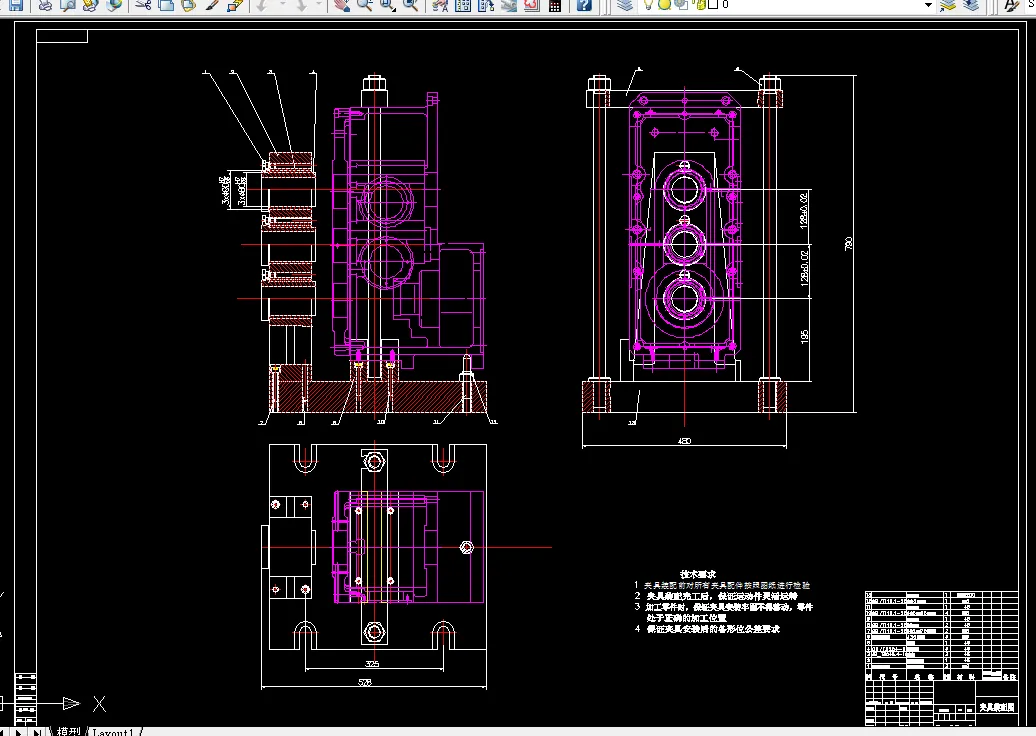
Task: Open the Tool Palettes window
Action: (x=486, y=5)
